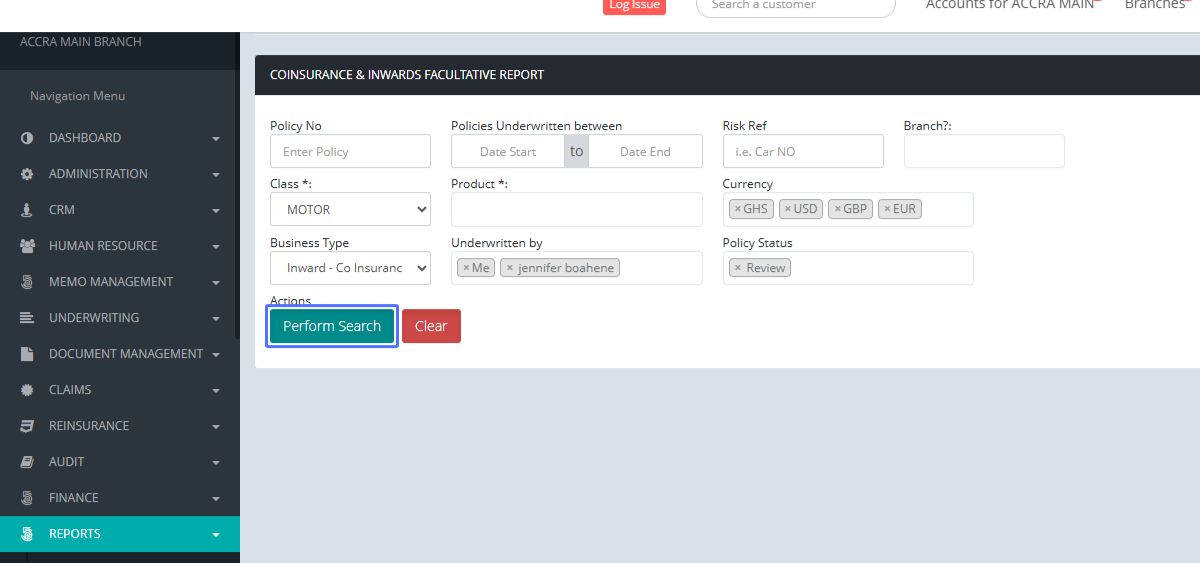The image size is (1200, 563).
Task: Expand the Reinsurance menu arrow
Action: (216, 427)
